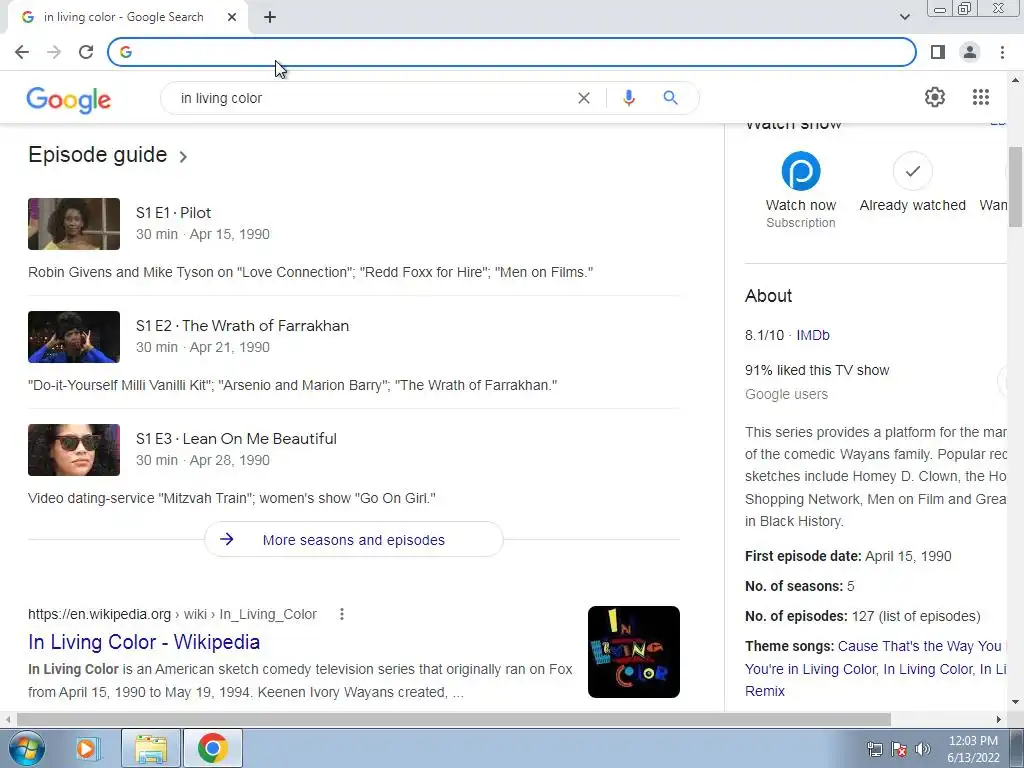Click the scroll-right arrow of horizontal scrollbar
1024x768 pixels.
coord(998,719)
